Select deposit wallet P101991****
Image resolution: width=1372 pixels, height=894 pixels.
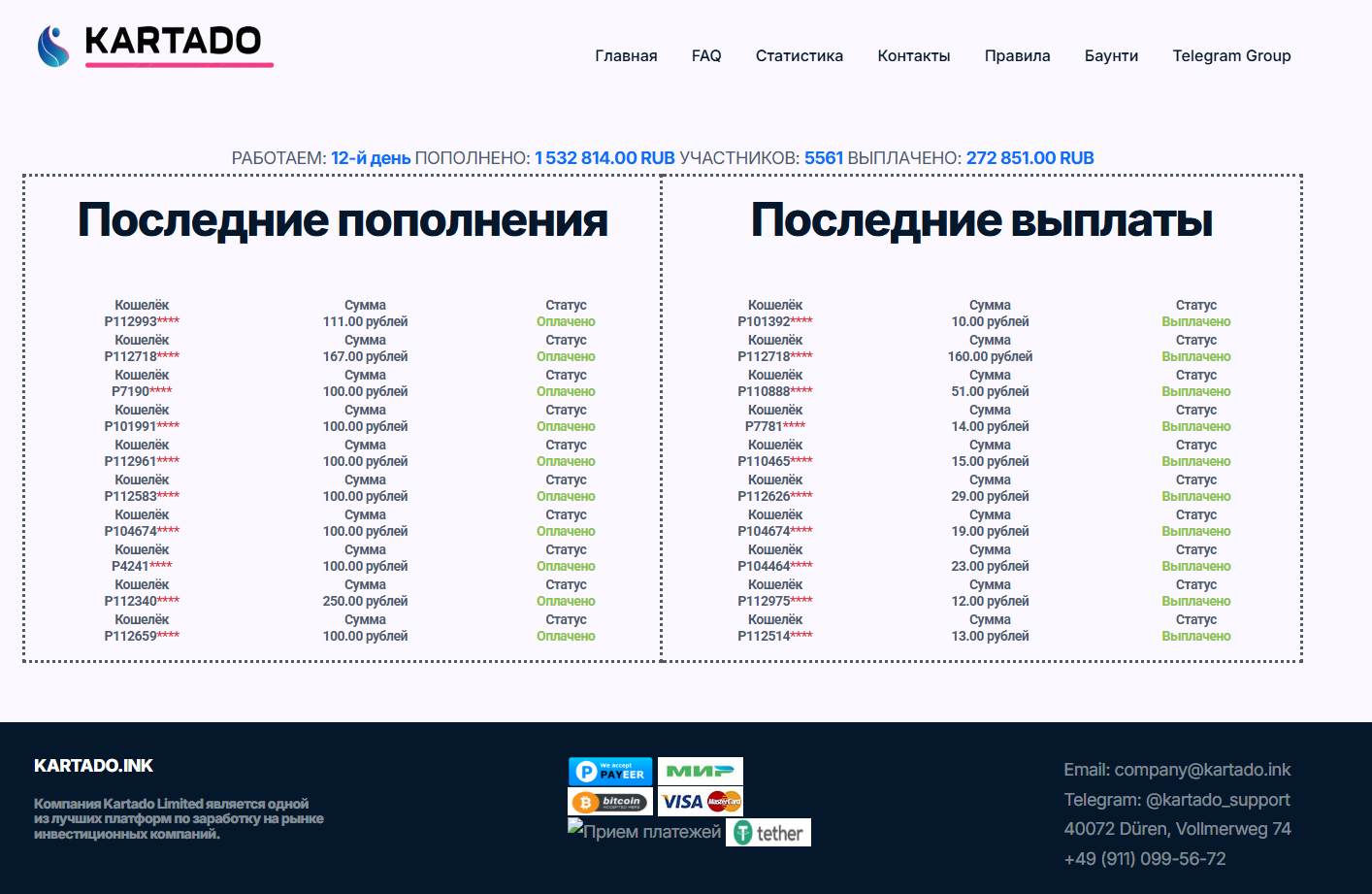[x=142, y=426]
